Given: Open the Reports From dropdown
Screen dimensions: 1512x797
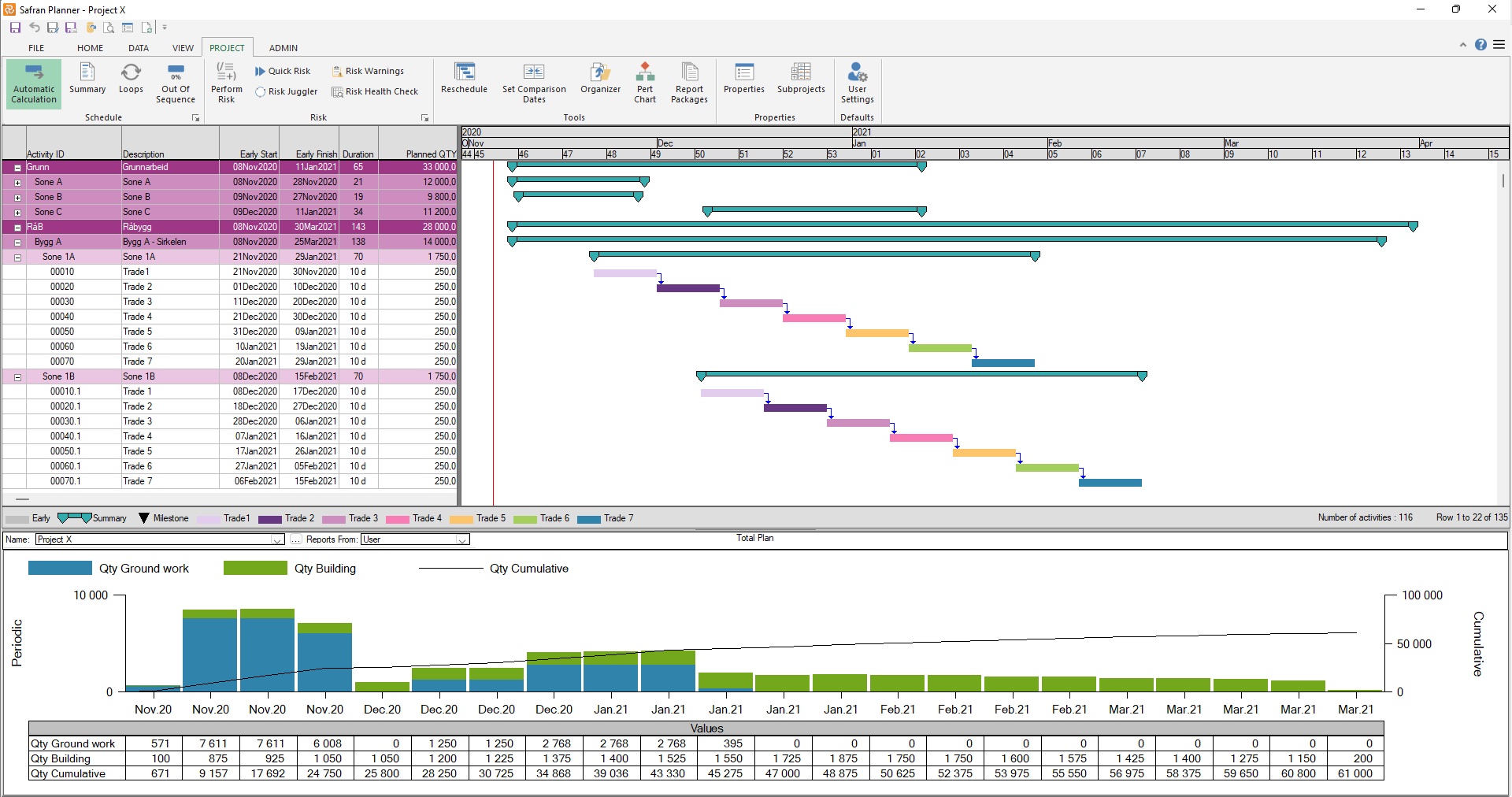Looking at the screenshot, I should (x=463, y=539).
